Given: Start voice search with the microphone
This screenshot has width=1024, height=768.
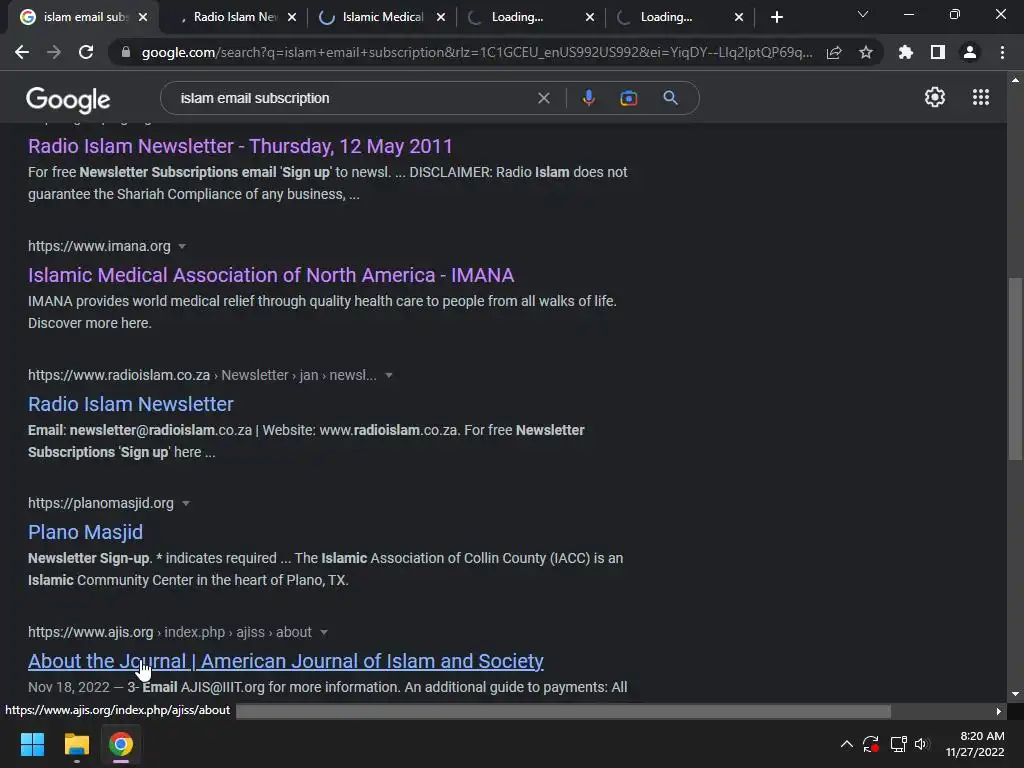Looking at the screenshot, I should tap(588, 98).
